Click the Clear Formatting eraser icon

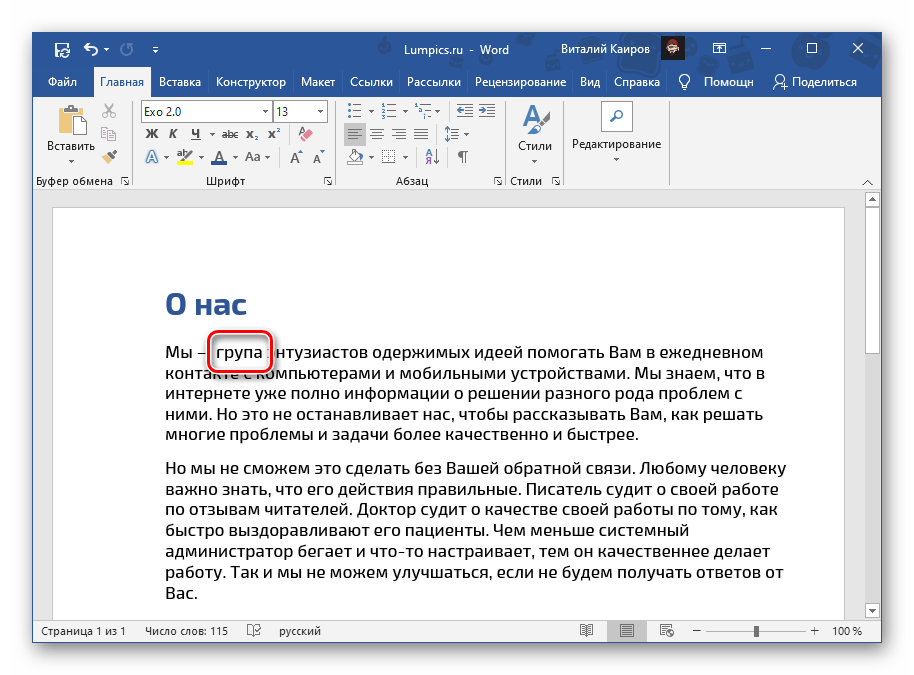tap(306, 134)
